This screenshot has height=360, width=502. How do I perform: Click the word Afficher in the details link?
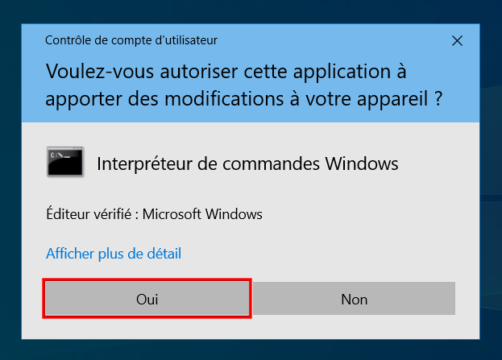tap(70, 253)
